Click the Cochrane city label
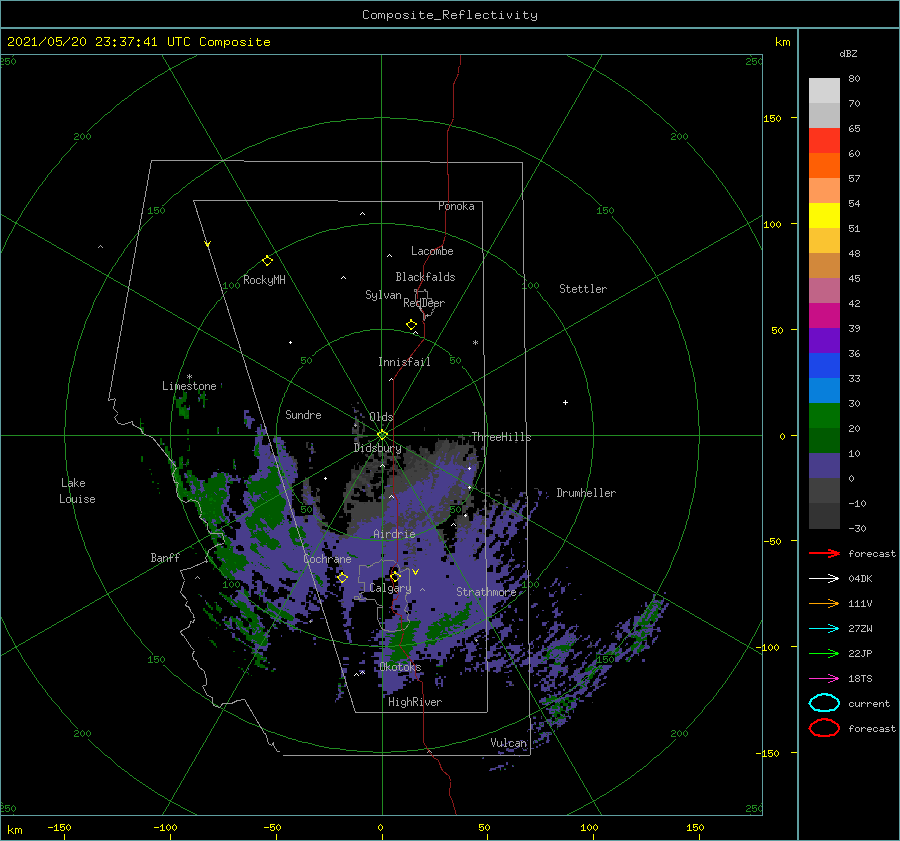Viewport: 900px width, 841px height. pyautogui.click(x=327, y=559)
